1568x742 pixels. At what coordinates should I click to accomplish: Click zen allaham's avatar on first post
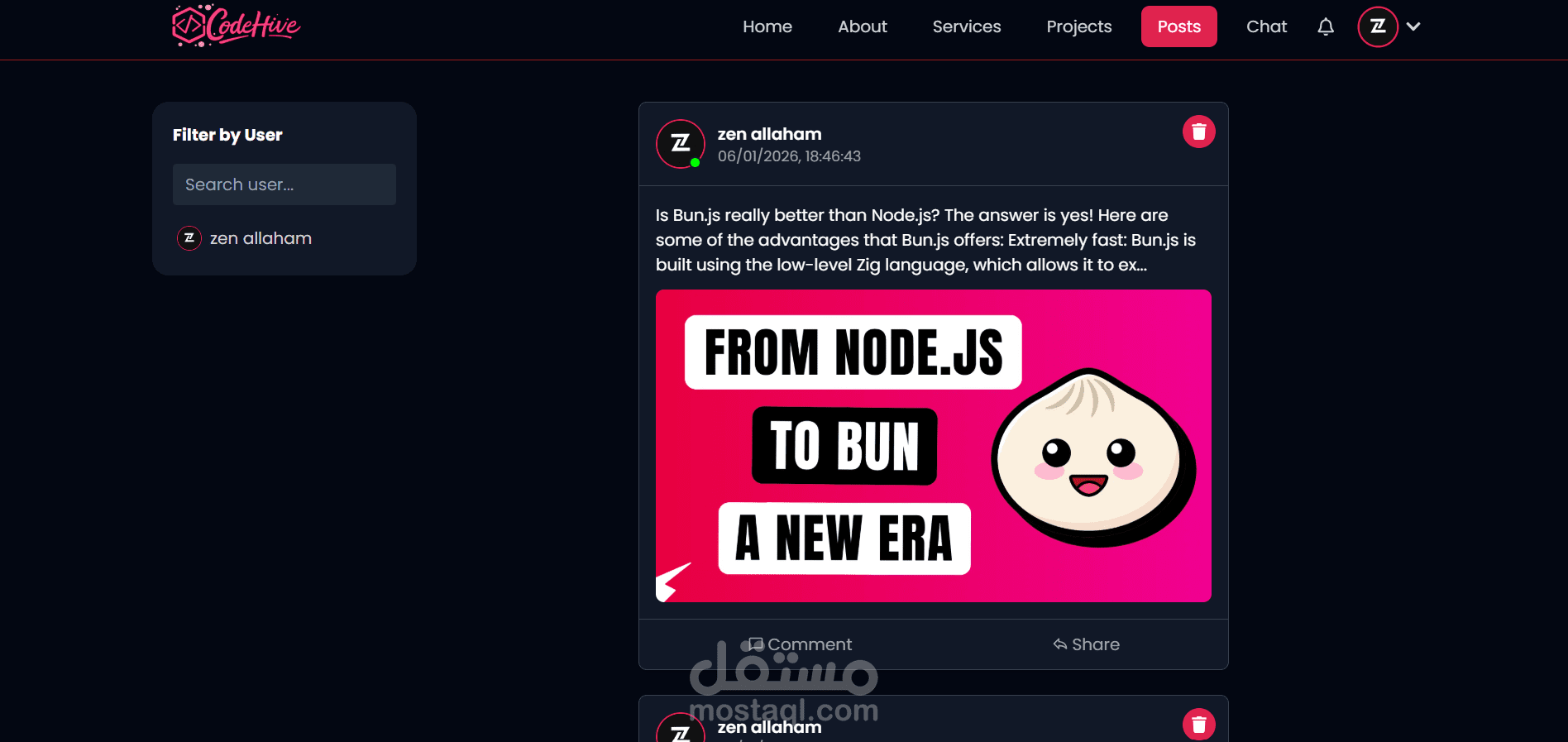(681, 144)
